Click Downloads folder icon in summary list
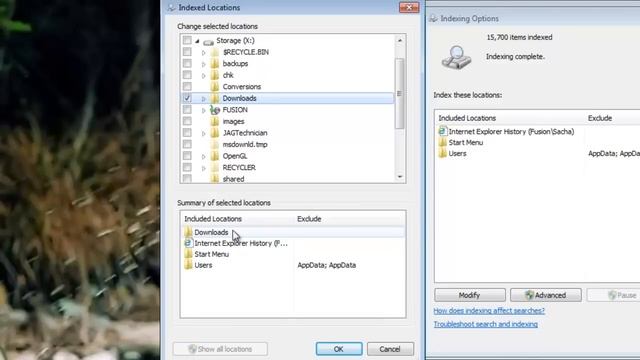 [x=188, y=232]
